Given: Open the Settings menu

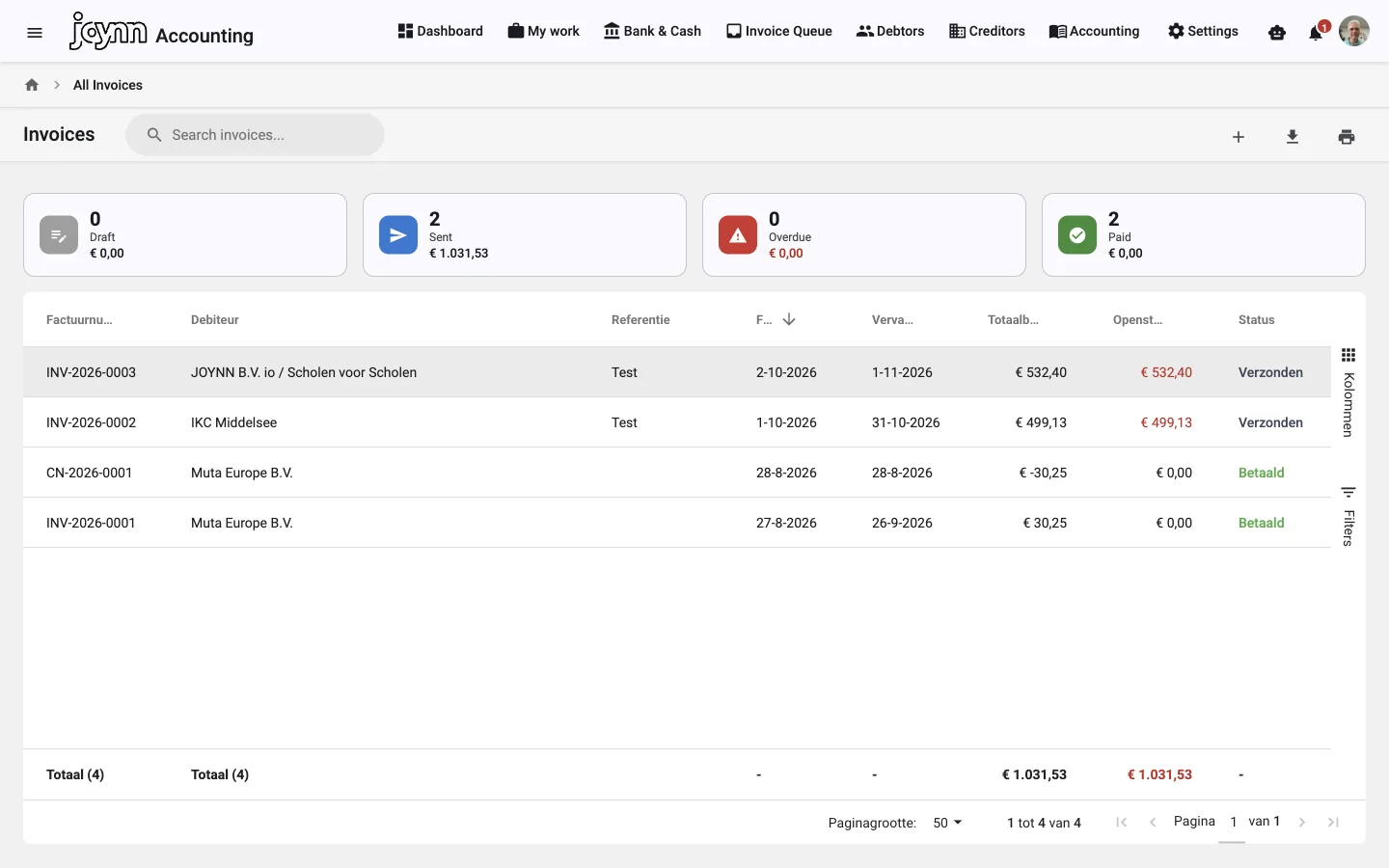Looking at the screenshot, I should pos(1203,31).
